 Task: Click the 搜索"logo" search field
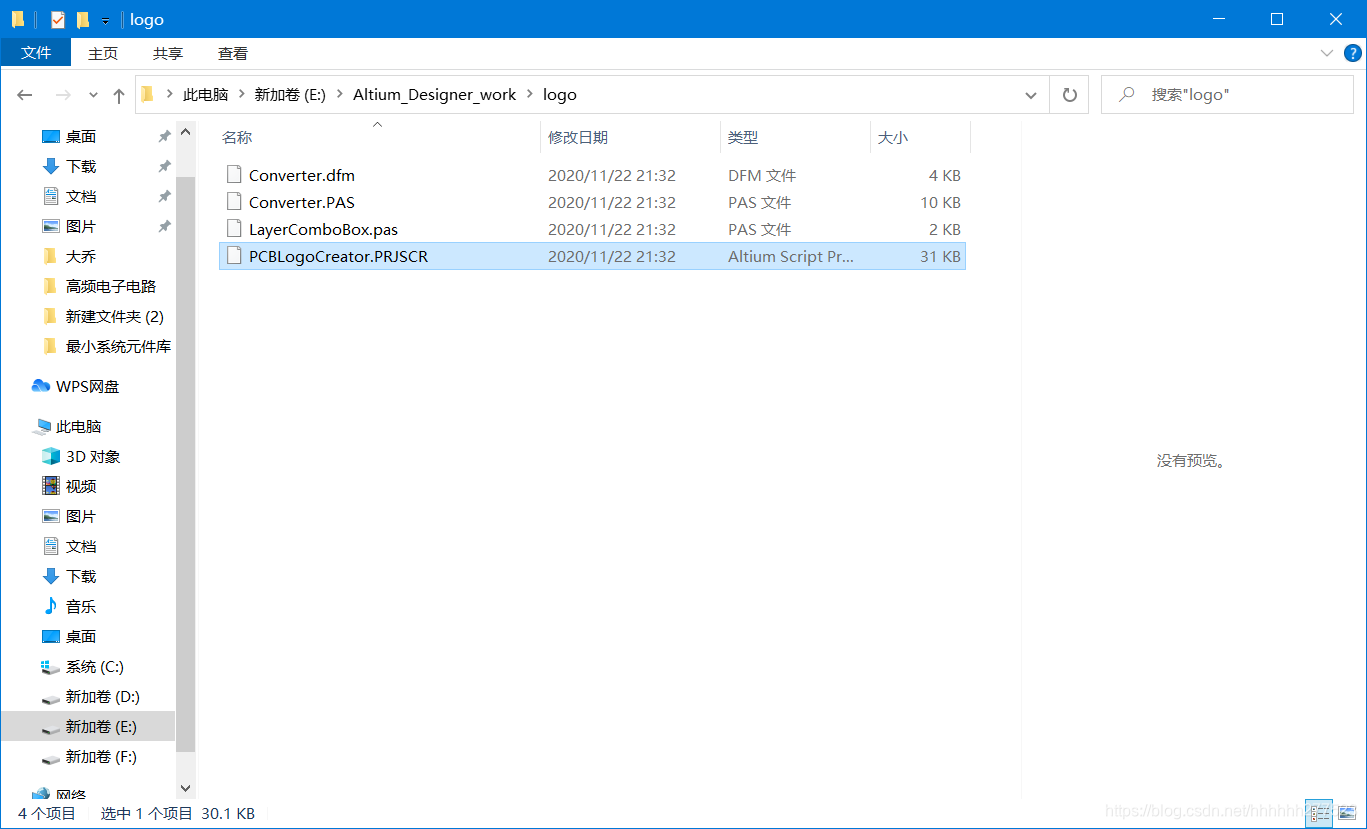1227,95
